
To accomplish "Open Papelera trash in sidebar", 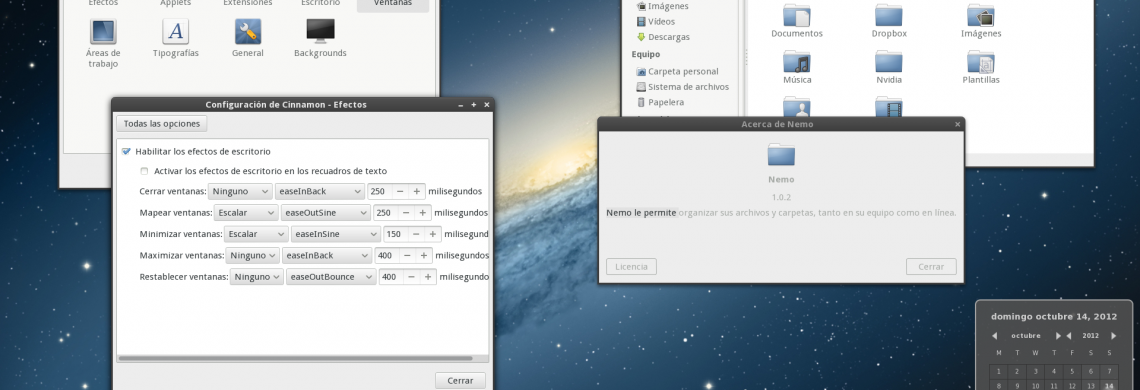I will (x=659, y=103).
